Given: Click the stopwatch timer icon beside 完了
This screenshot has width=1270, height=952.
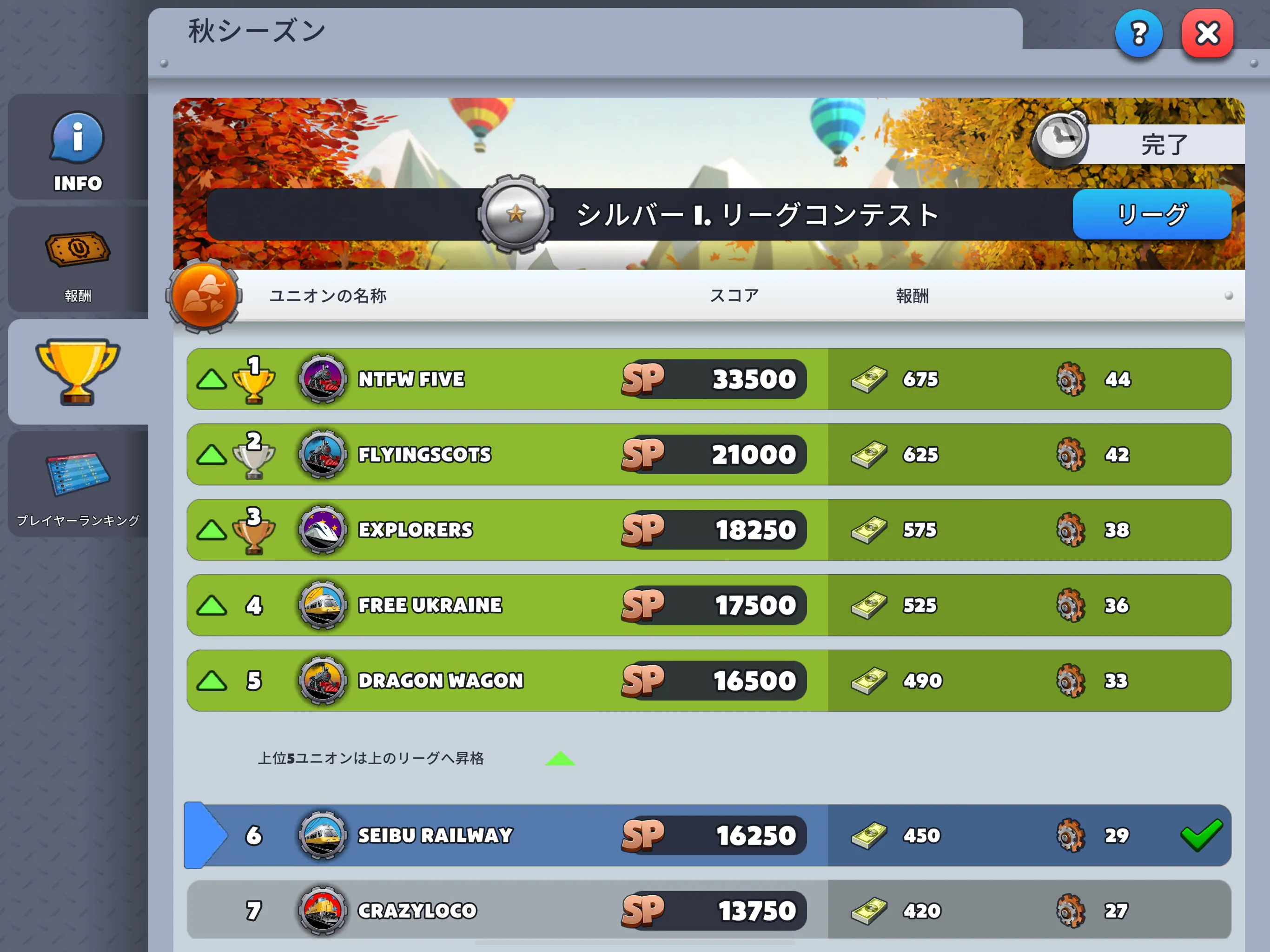Looking at the screenshot, I should tap(1060, 138).
